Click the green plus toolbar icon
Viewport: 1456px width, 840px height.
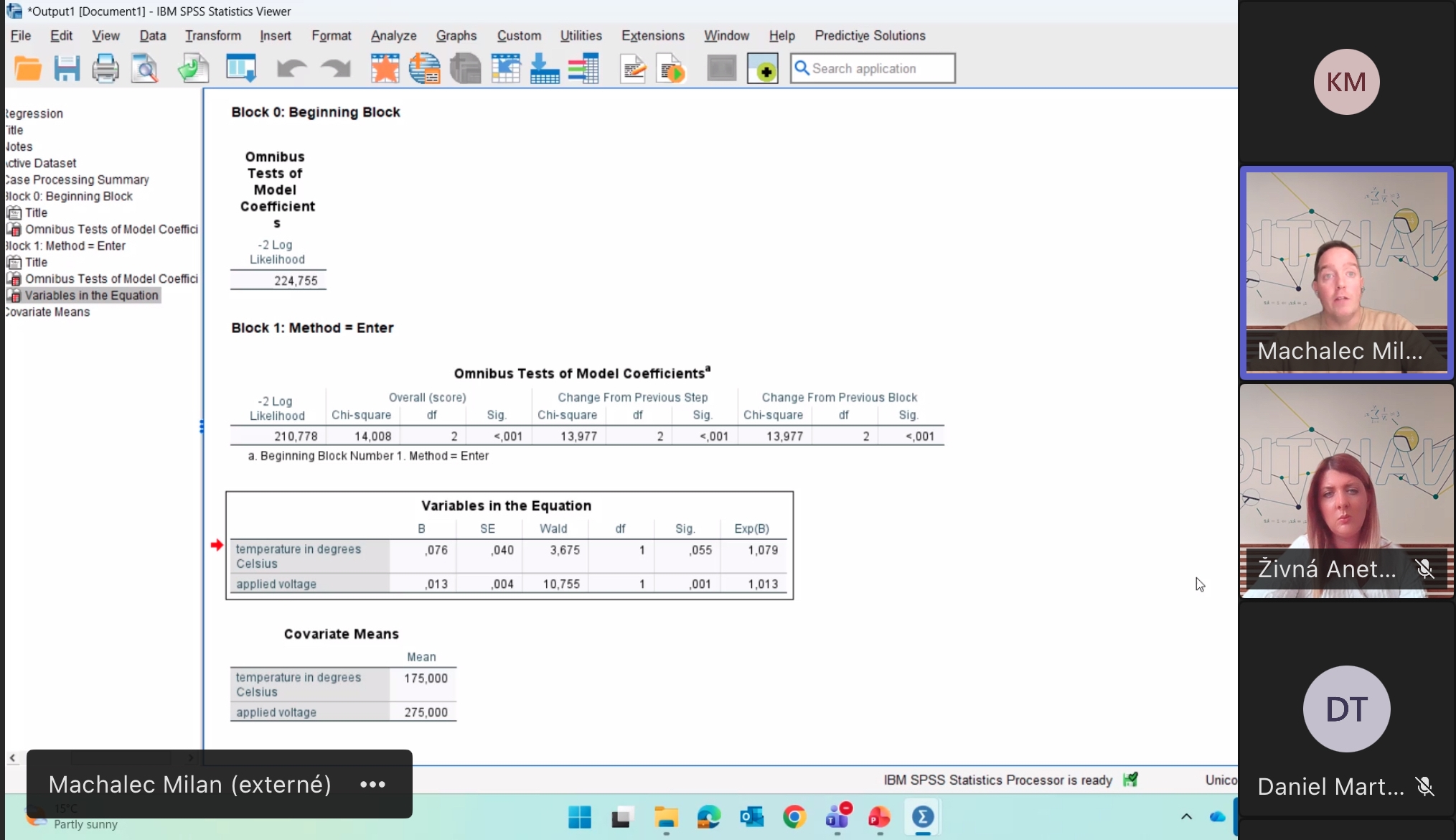[x=763, y=69]
